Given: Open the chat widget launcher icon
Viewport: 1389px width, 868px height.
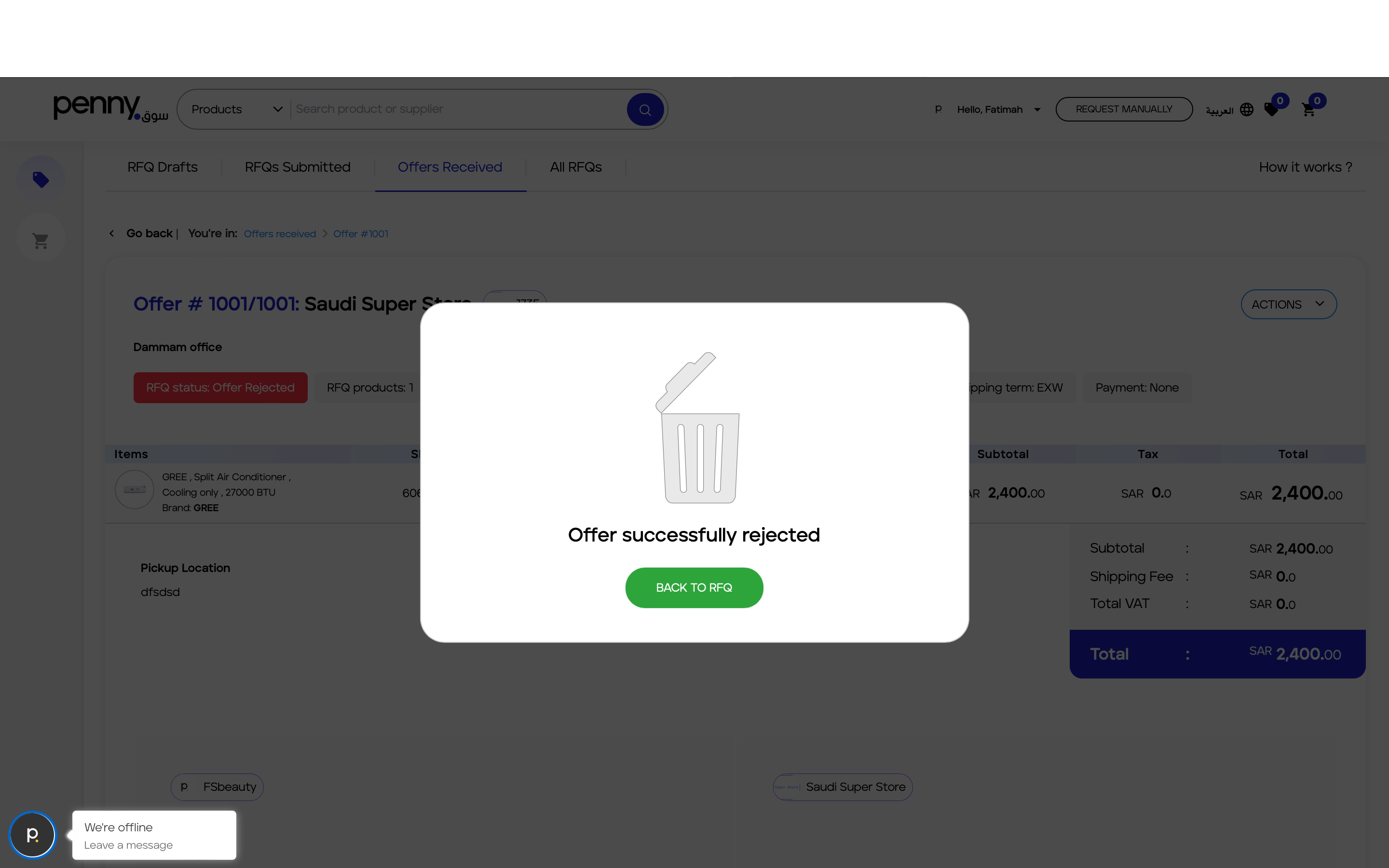Looking at the screenshot, I should coord(32,835).
